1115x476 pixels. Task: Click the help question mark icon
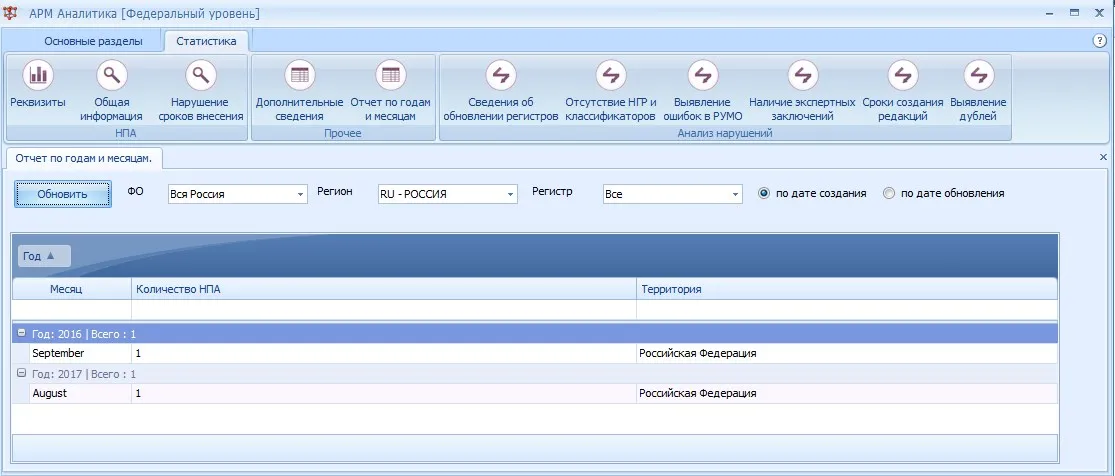click(1099, 41)
